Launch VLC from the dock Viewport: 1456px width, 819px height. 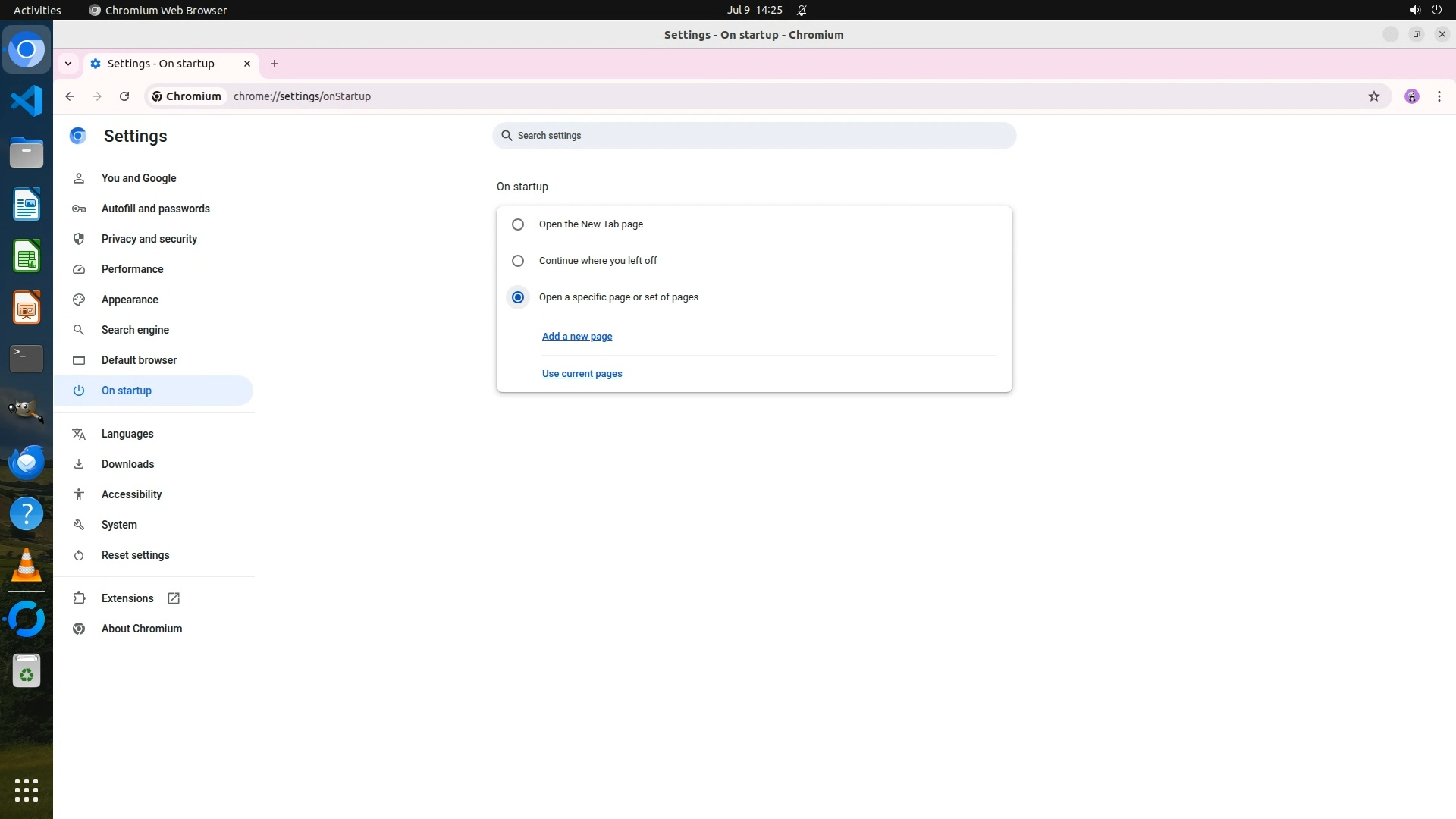(x=27, y=566)
